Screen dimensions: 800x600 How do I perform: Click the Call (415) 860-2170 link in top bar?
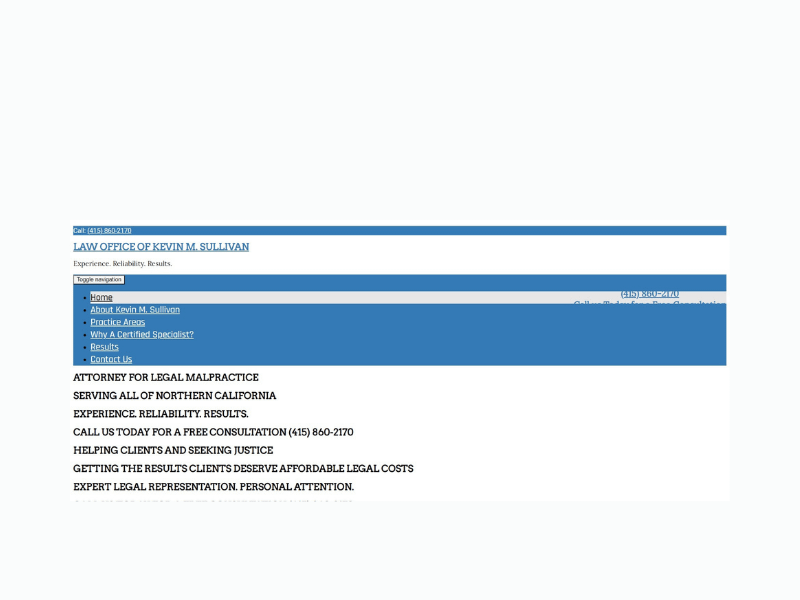(x=109, y=231)
